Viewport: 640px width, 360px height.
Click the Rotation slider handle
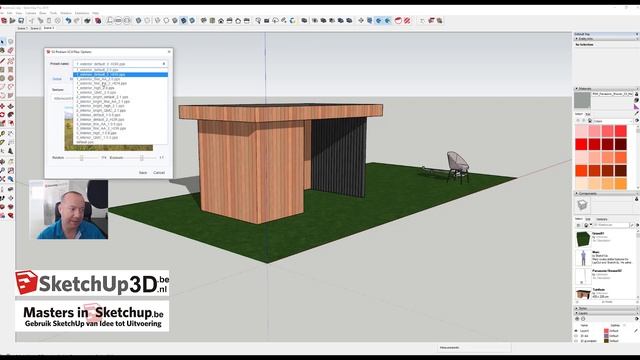tap(82, 158)
